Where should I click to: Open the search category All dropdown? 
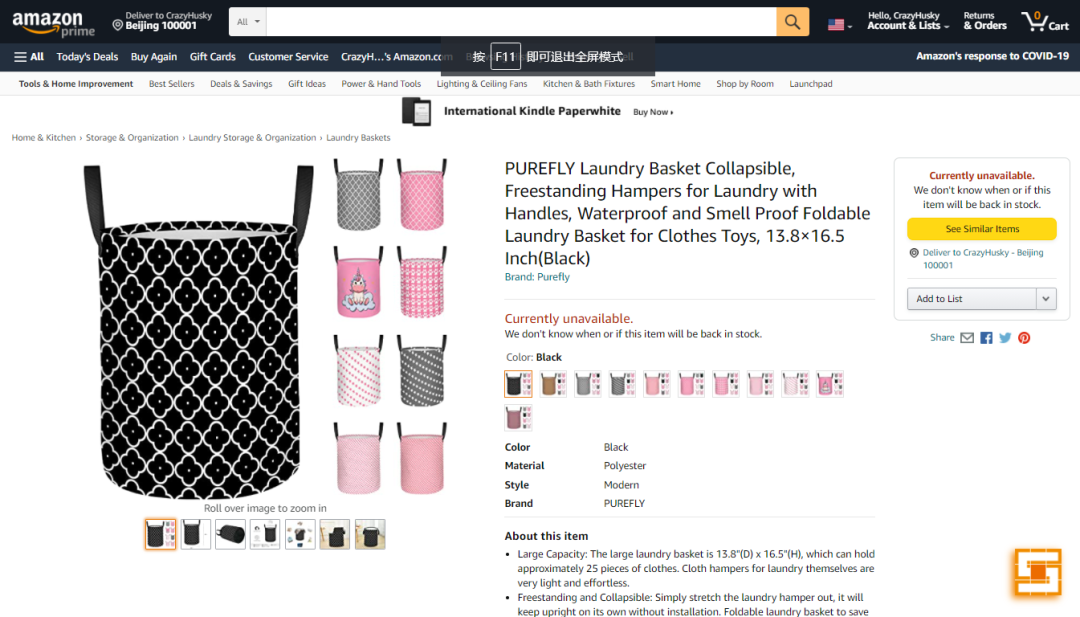point(248,22)
